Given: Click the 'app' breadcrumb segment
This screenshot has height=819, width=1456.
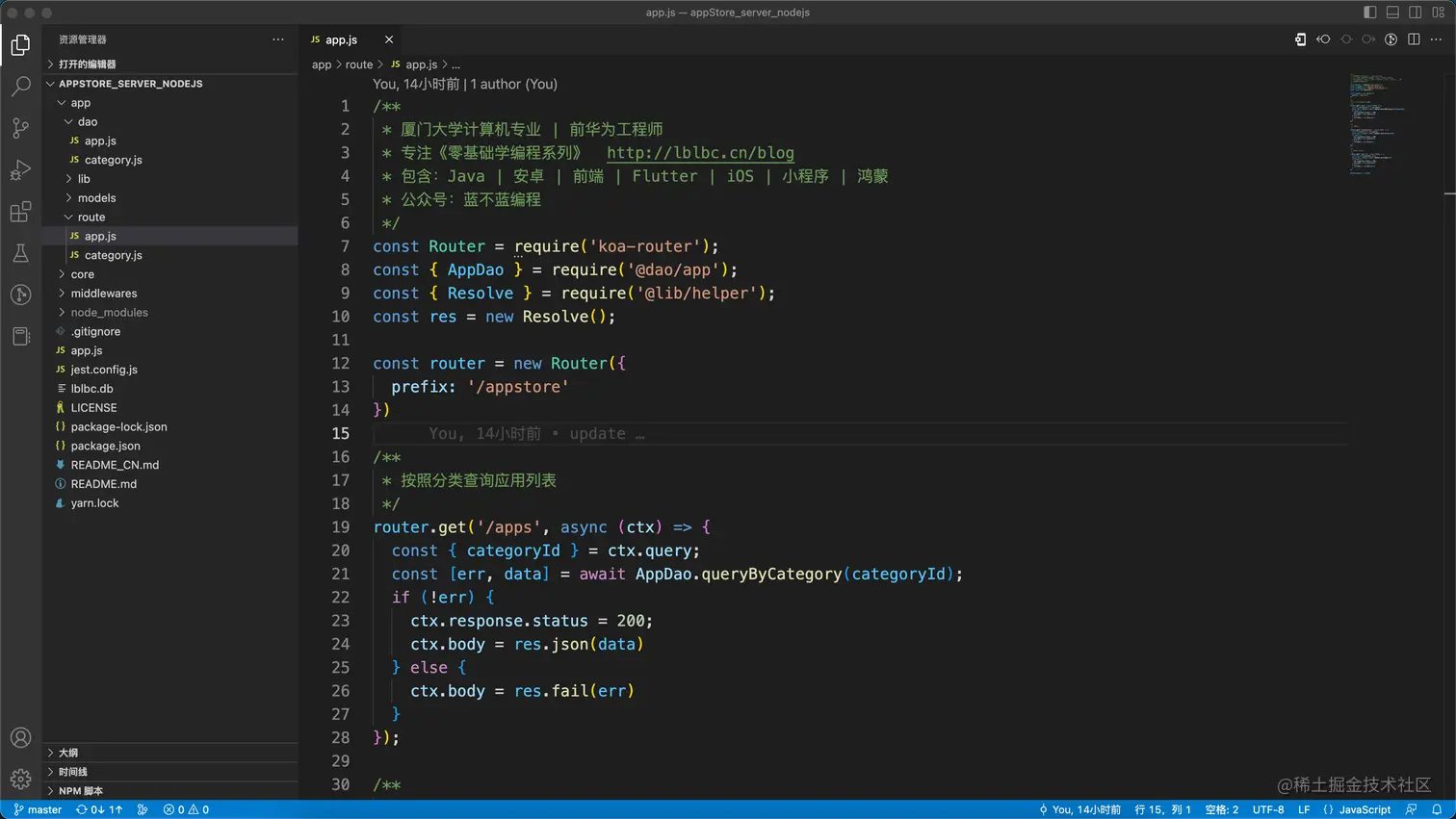Looking at the screenshot, I should (x=322, y=64).
